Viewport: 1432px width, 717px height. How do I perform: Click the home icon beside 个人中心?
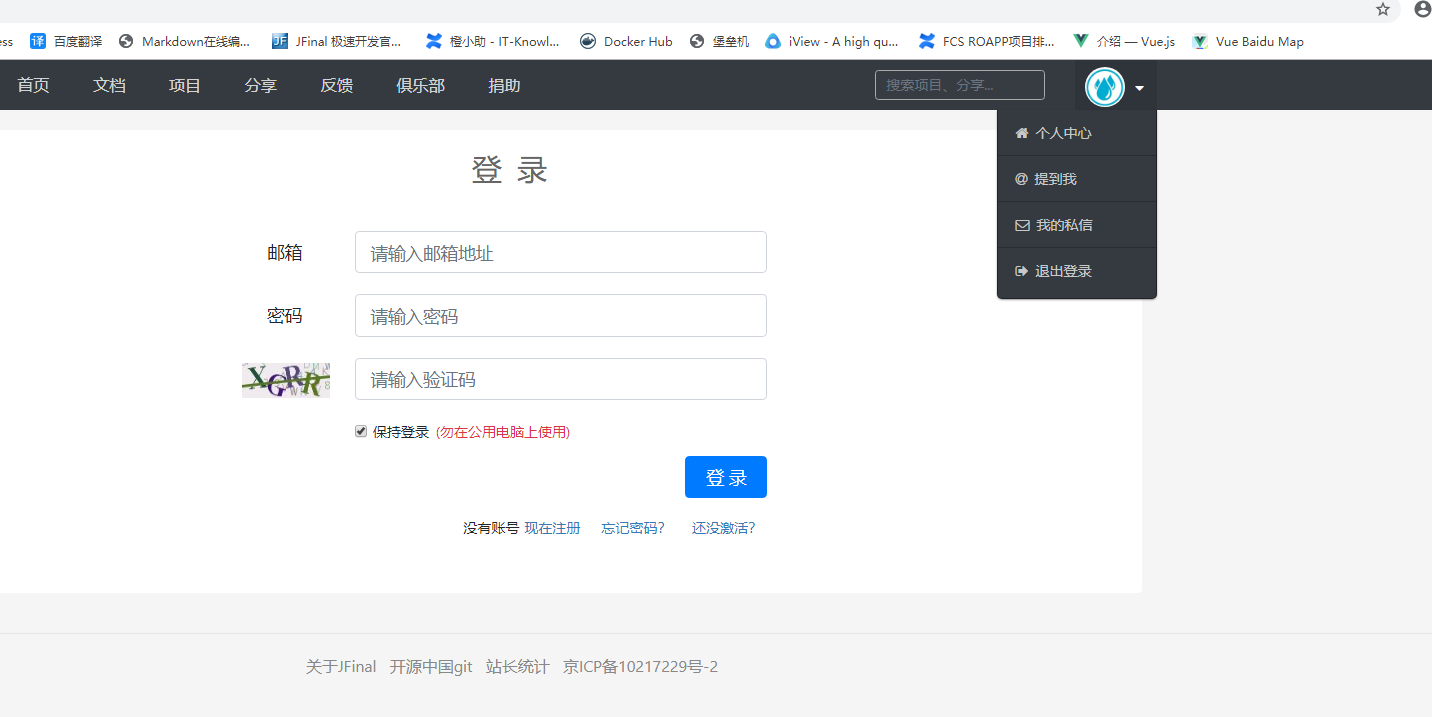[1021, 133]
